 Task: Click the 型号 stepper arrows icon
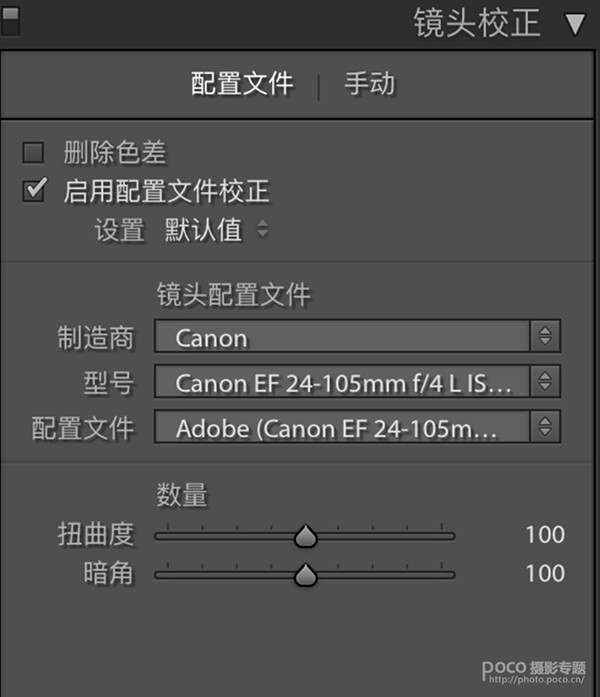point(545,381)
